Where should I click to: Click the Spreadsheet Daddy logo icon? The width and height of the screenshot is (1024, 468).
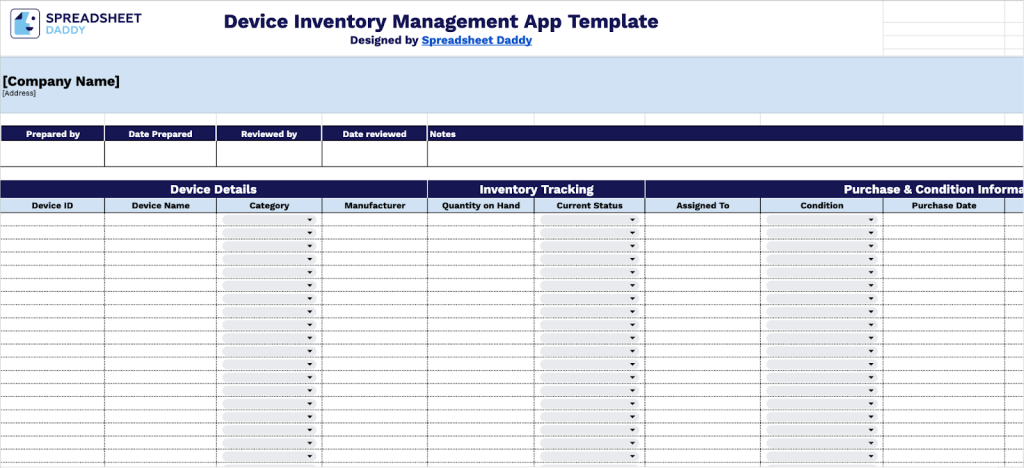(25, 24)
